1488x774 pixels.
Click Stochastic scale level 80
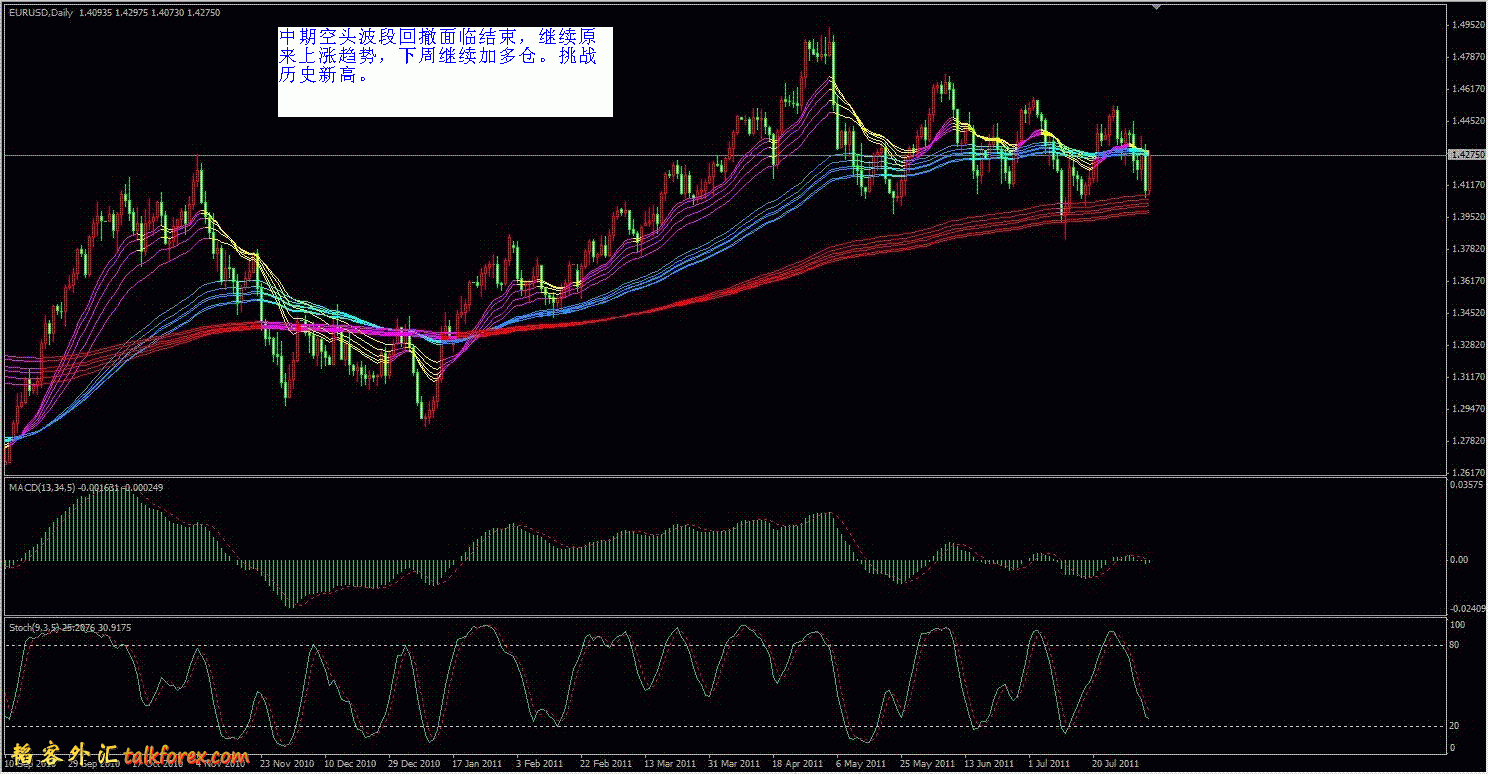(x=1456, y=645)
